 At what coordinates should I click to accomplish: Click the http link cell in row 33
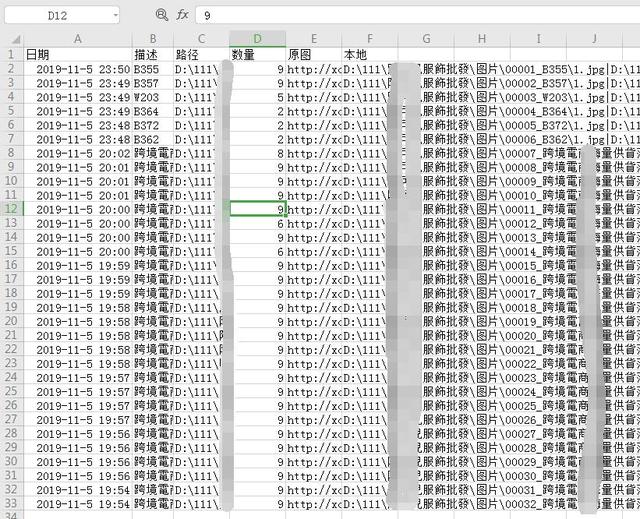313,503
